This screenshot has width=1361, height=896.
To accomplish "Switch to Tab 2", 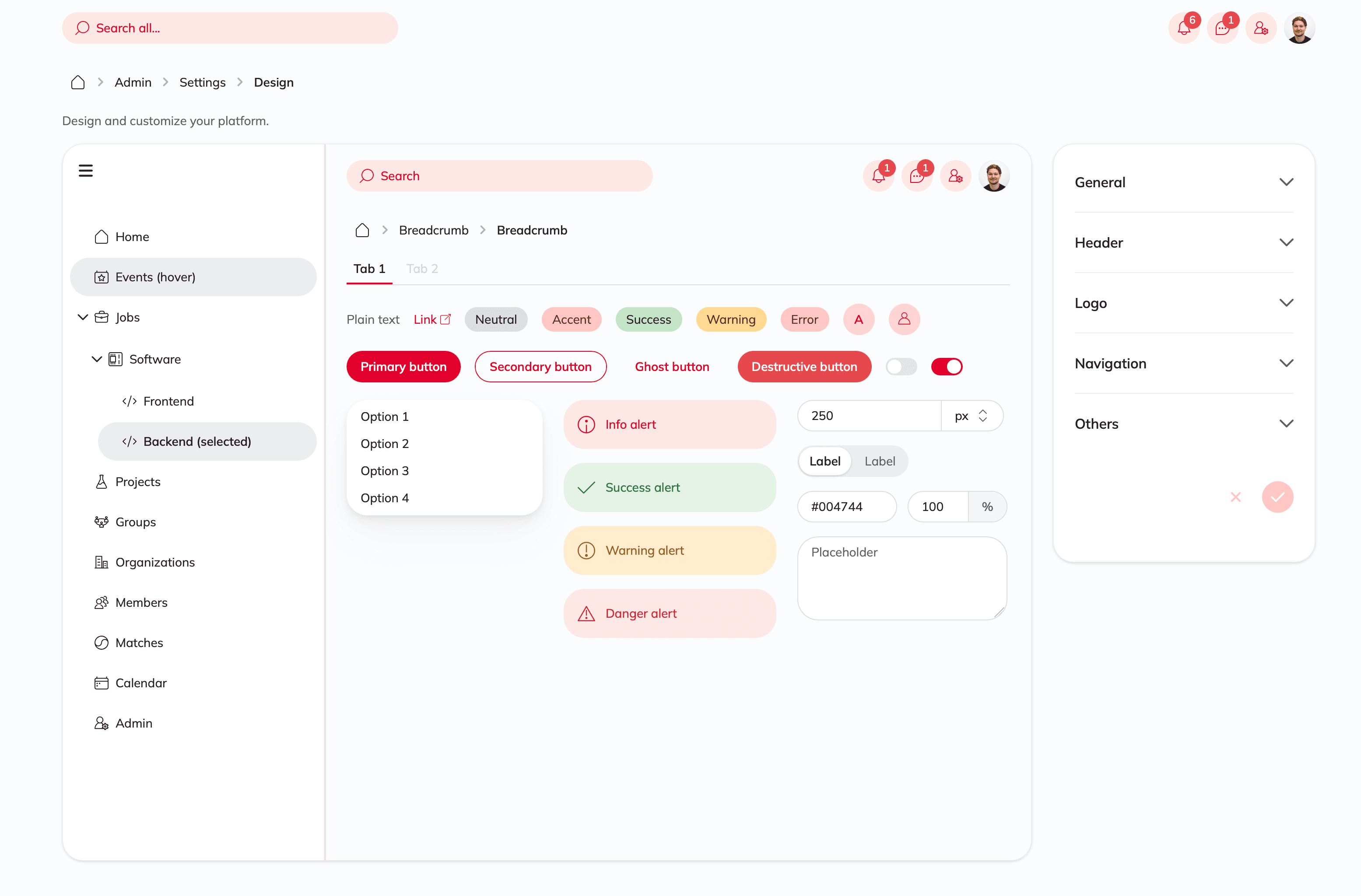I will pos(422,269).
